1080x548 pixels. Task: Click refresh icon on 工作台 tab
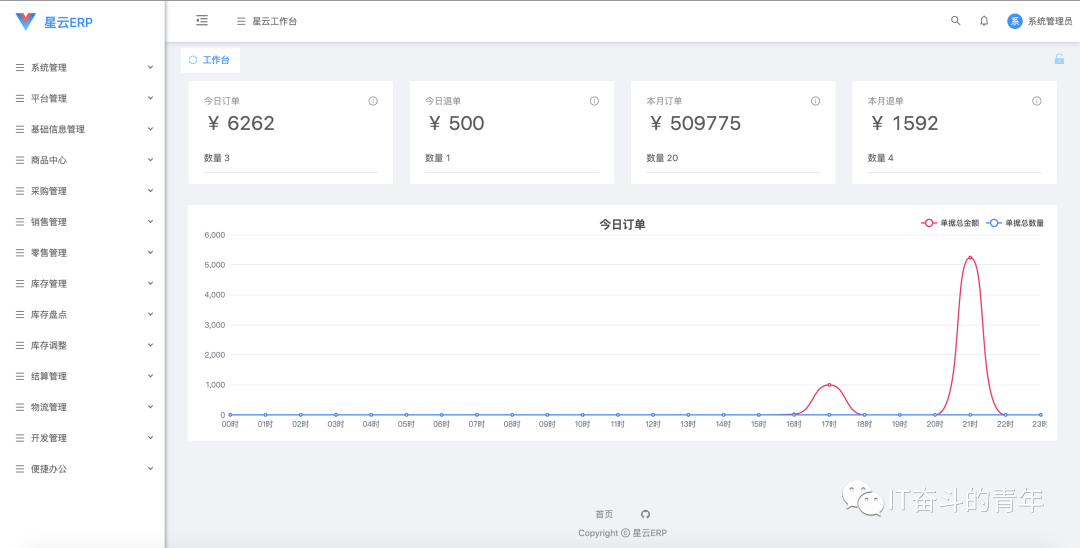point(193,60)
